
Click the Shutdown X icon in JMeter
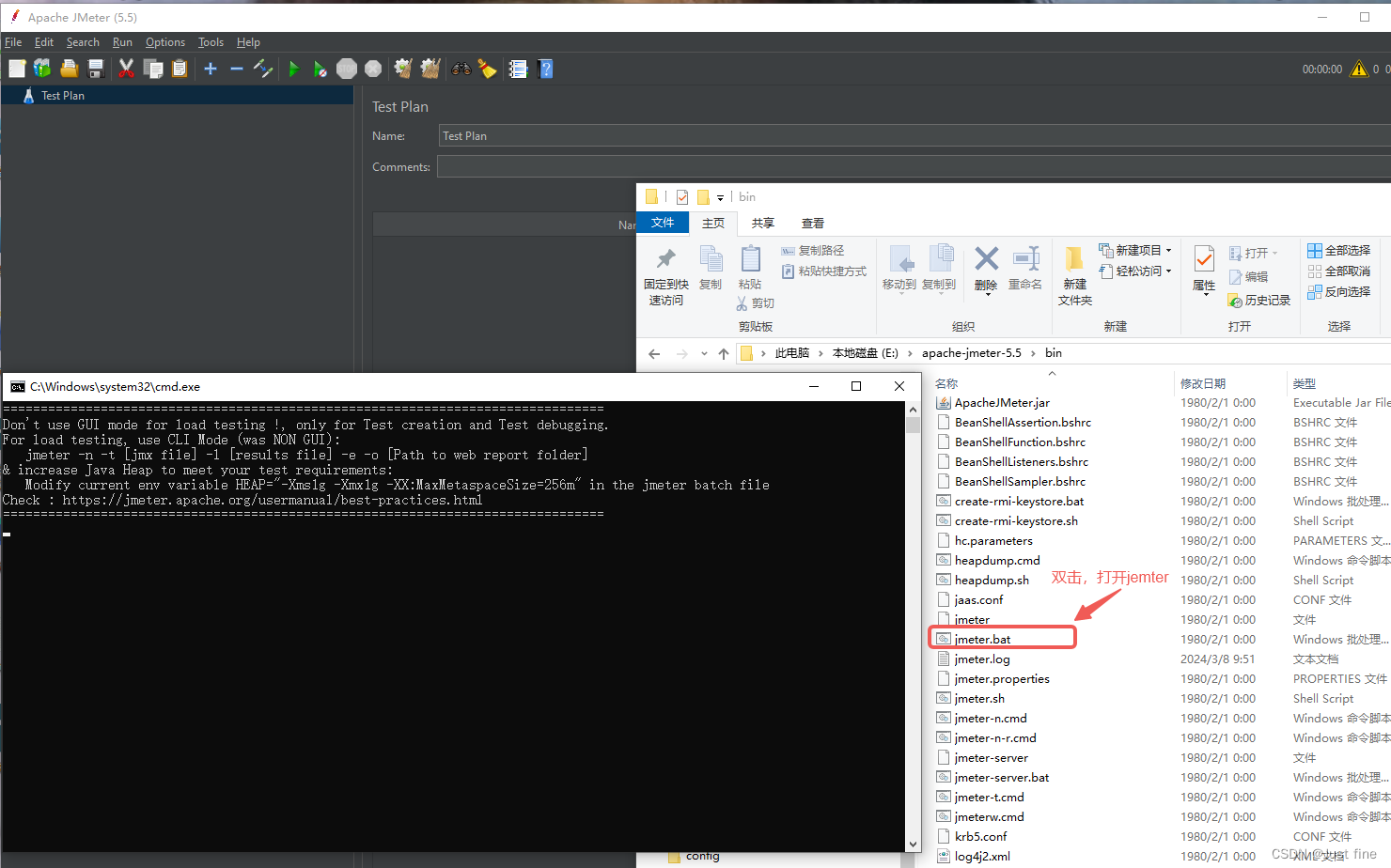[373, 69]
